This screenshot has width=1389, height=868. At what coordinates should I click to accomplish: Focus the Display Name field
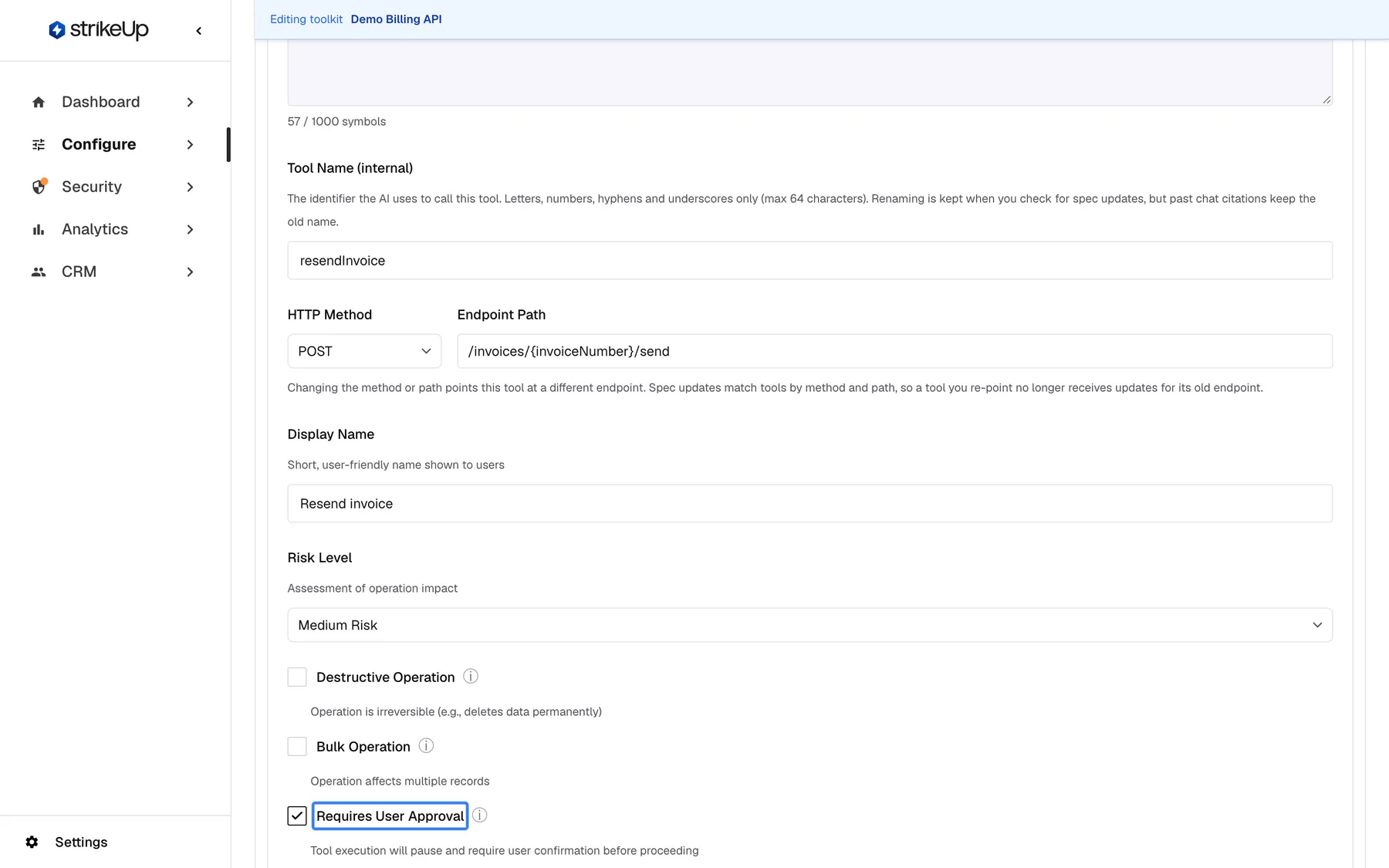coord(809,504)
